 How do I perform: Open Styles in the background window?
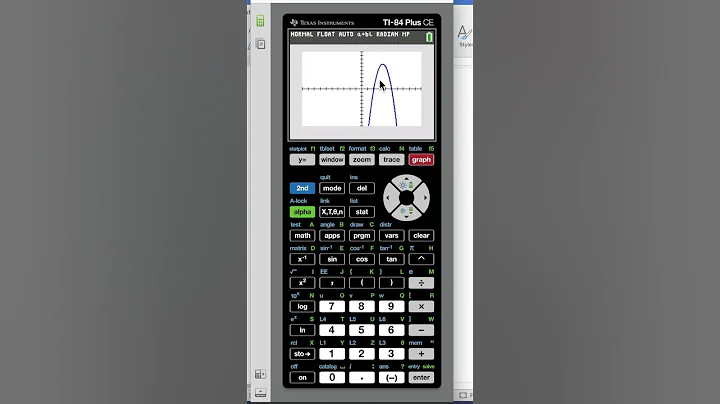click(x=465, y=37)
